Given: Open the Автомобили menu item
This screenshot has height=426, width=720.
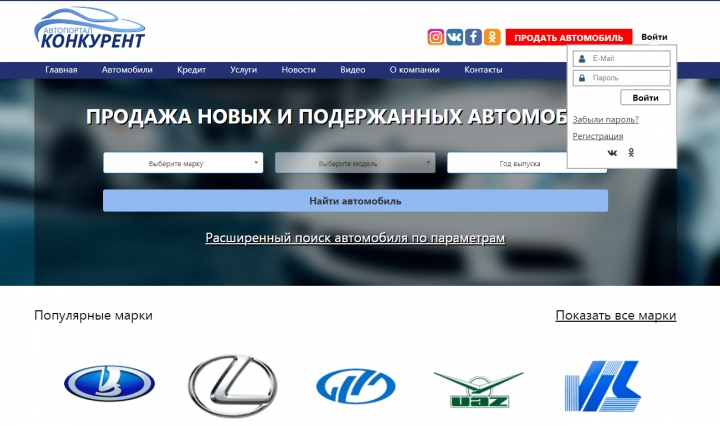Looking at the screenshot, I should pos(127,70).
